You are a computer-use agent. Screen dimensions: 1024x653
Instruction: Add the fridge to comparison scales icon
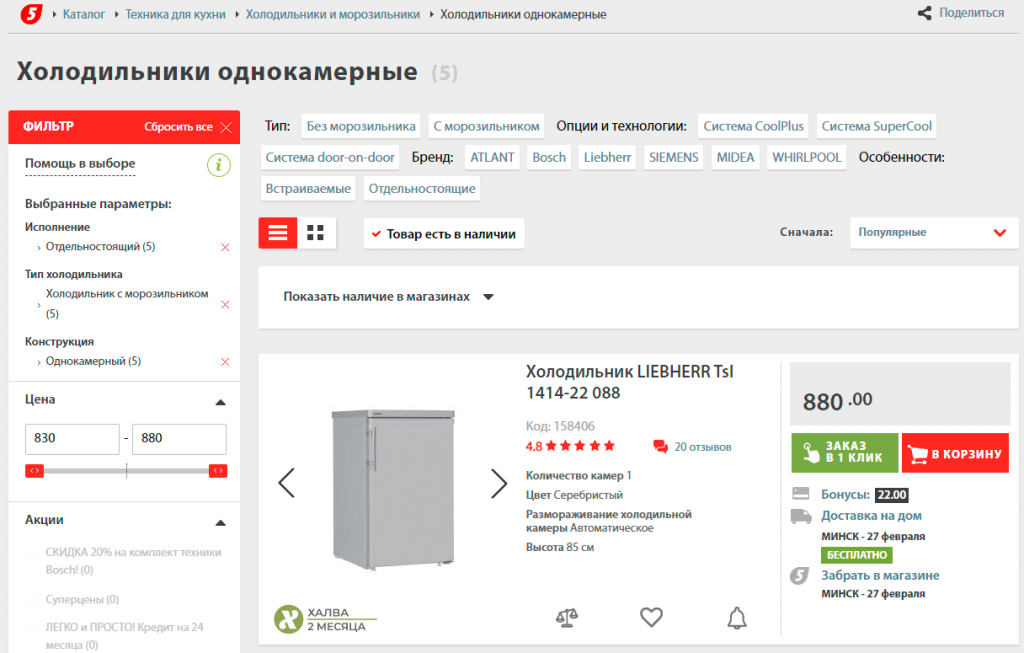tap(567, 617)
